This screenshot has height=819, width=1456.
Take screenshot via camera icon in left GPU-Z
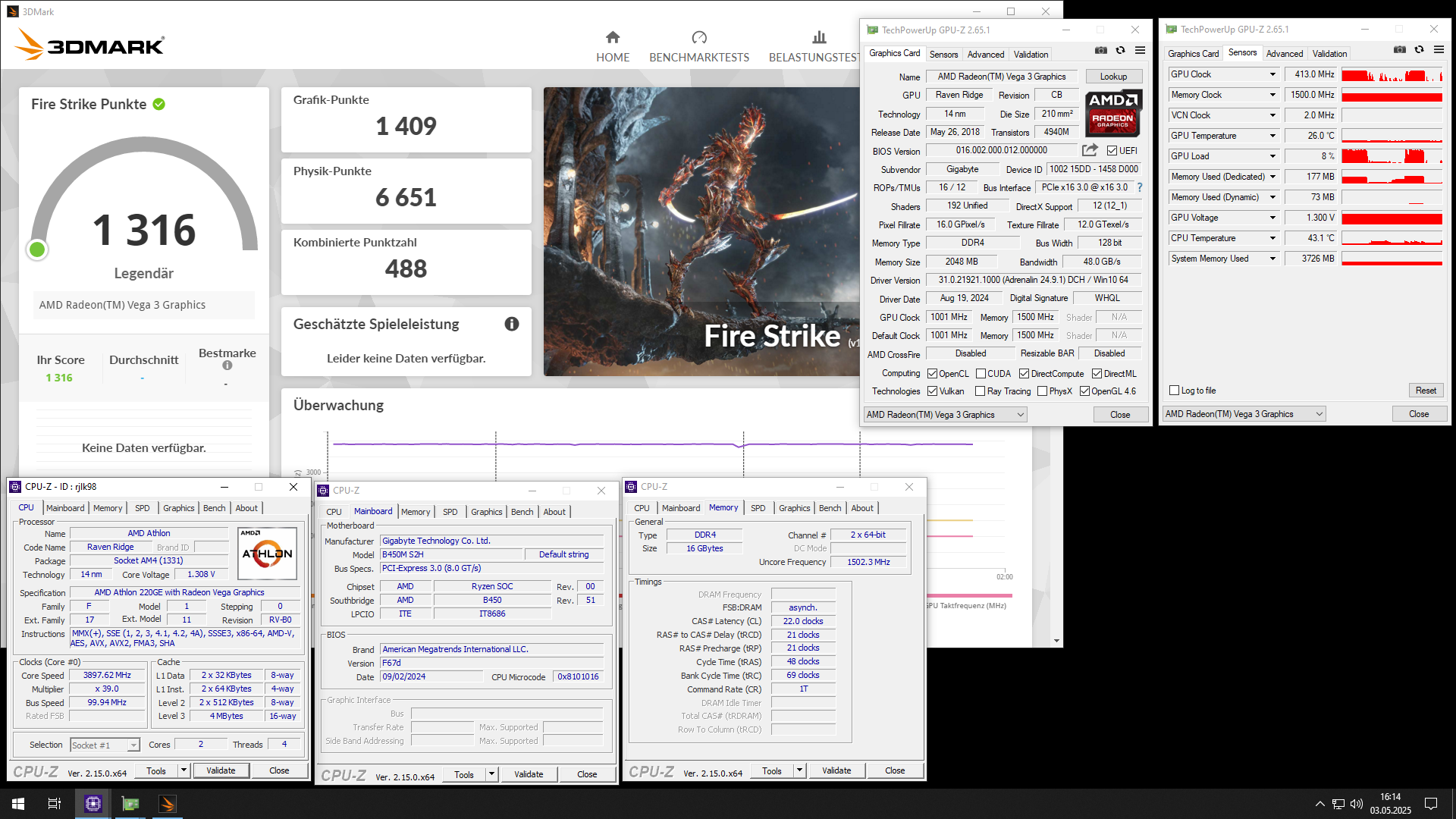point(1101,50)
